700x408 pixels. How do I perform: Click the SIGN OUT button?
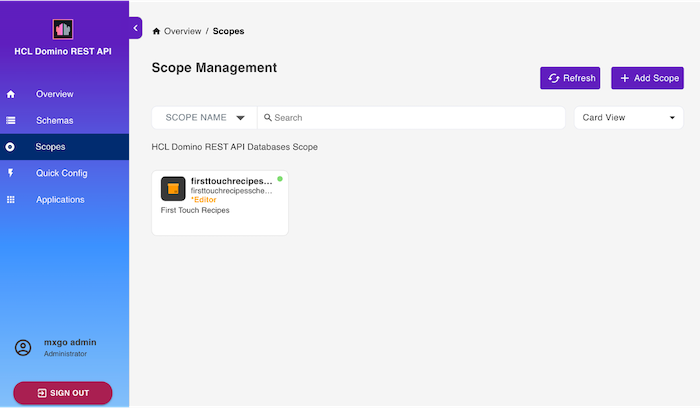point(63,393)
